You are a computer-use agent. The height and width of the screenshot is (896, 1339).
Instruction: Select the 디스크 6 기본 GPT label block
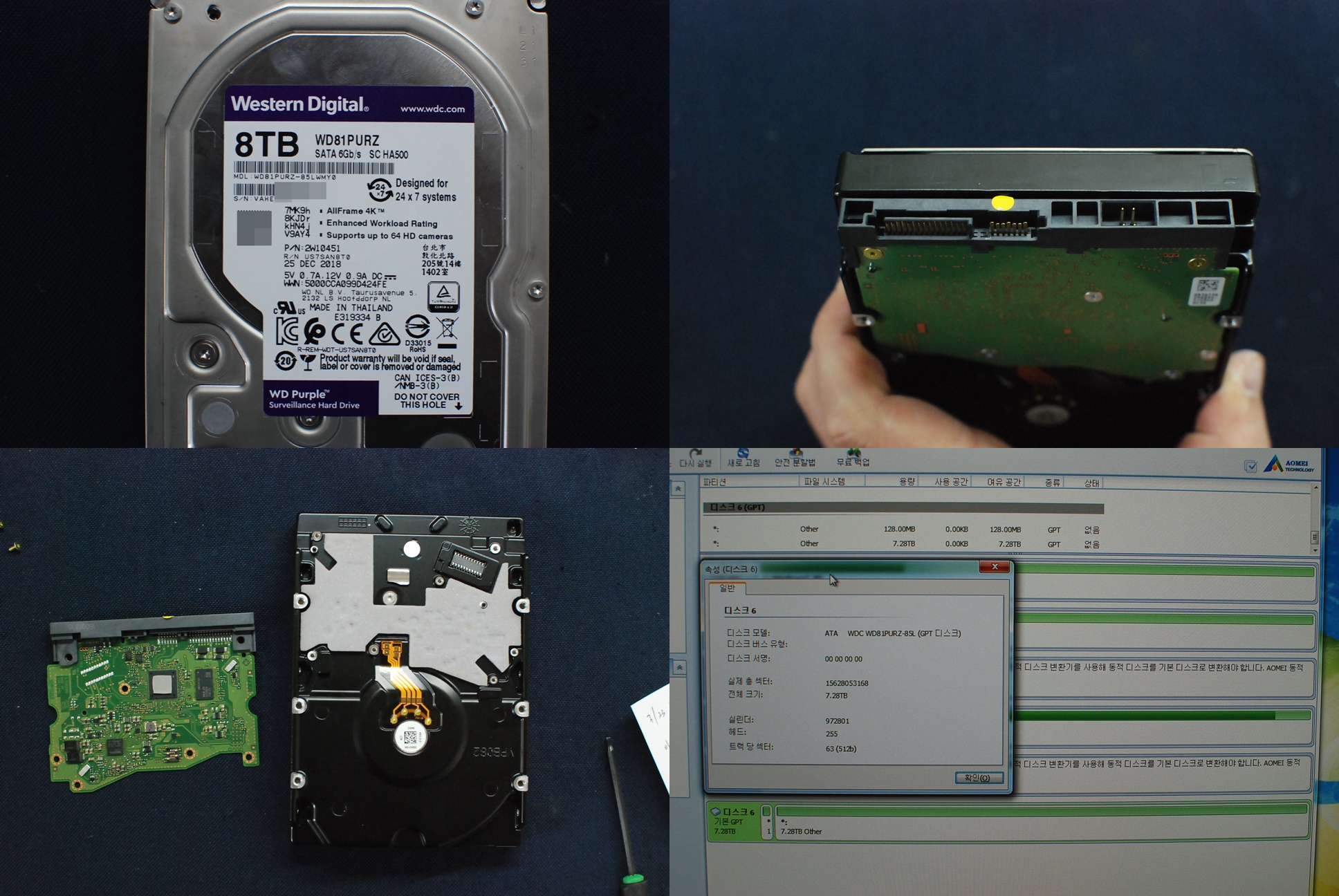(x=733, y=821)
